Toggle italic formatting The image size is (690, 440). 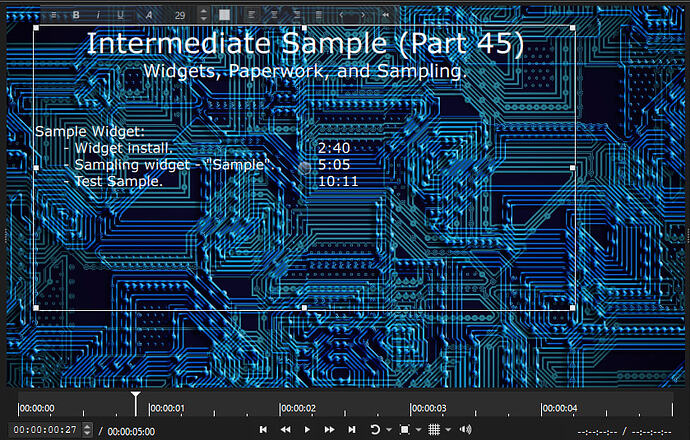point(98,15)
